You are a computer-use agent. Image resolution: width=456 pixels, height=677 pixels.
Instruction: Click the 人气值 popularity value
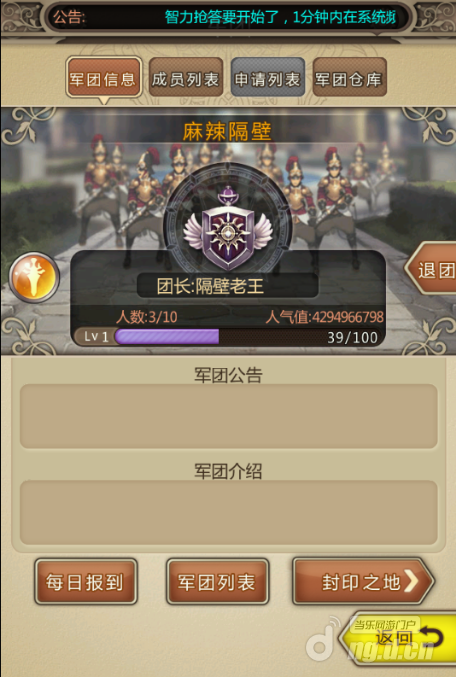tap(324, 317)
